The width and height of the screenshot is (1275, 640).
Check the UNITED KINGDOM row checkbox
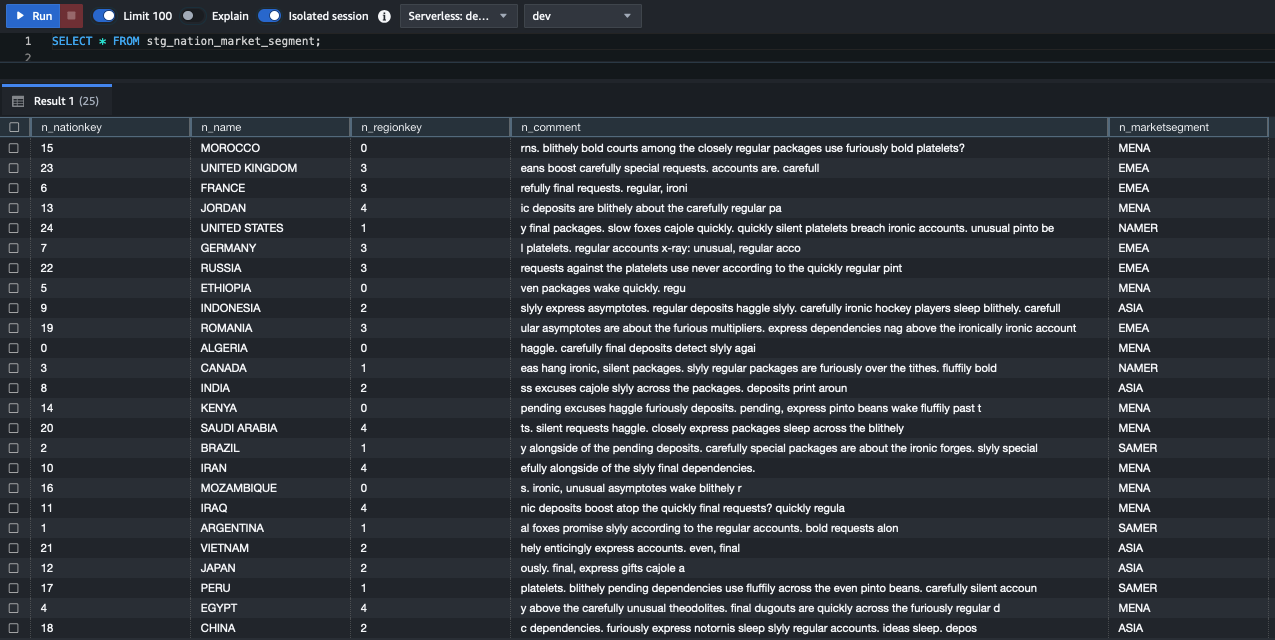(14, 168)
